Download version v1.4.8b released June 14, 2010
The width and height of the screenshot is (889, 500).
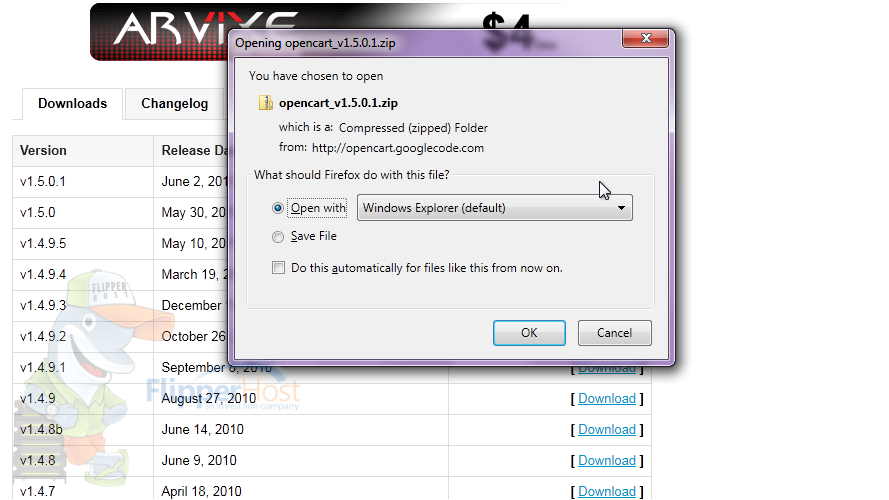(x=607, y=430)
